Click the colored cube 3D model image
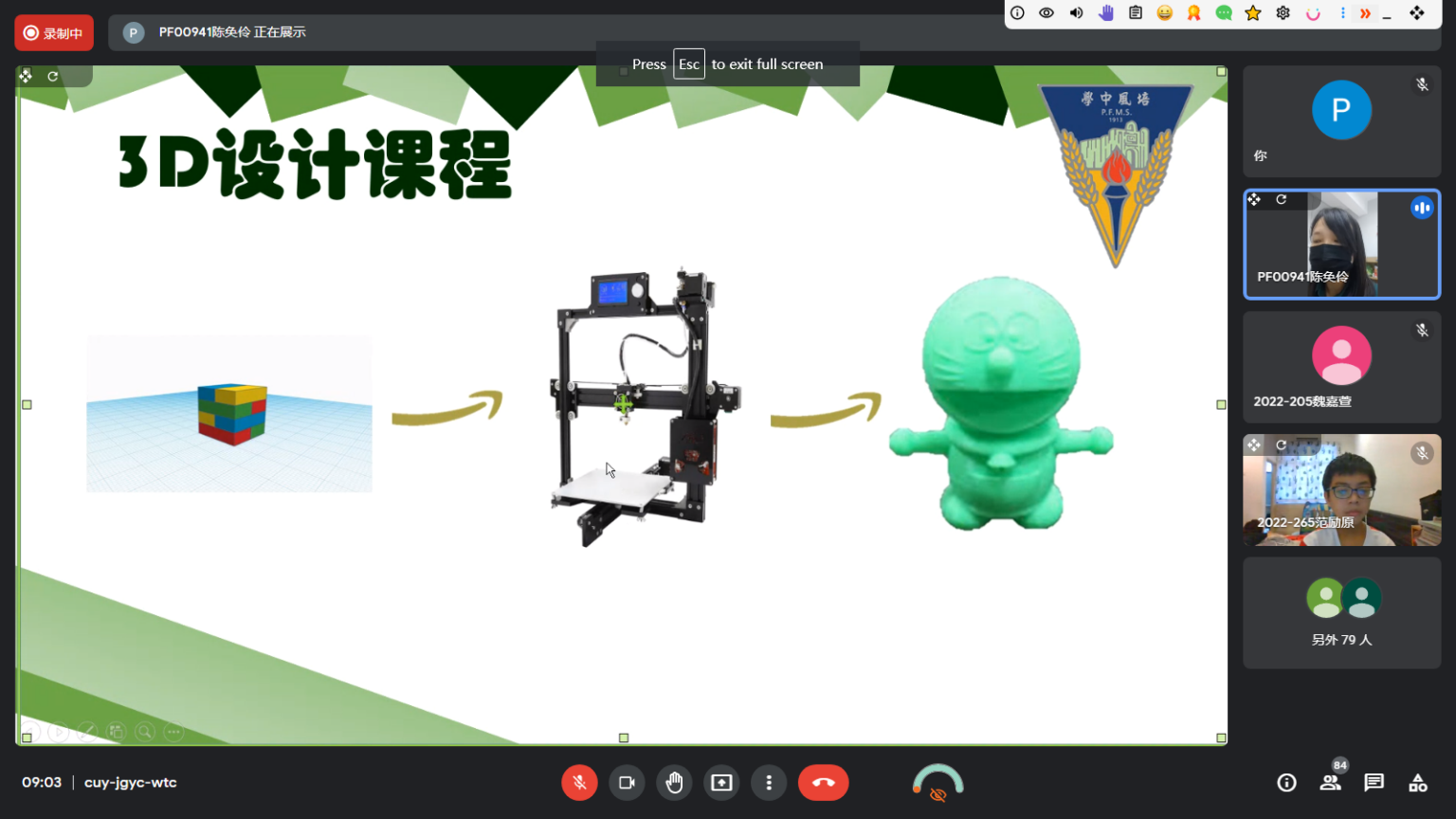 pyautogui.click(x=229, y=413)
